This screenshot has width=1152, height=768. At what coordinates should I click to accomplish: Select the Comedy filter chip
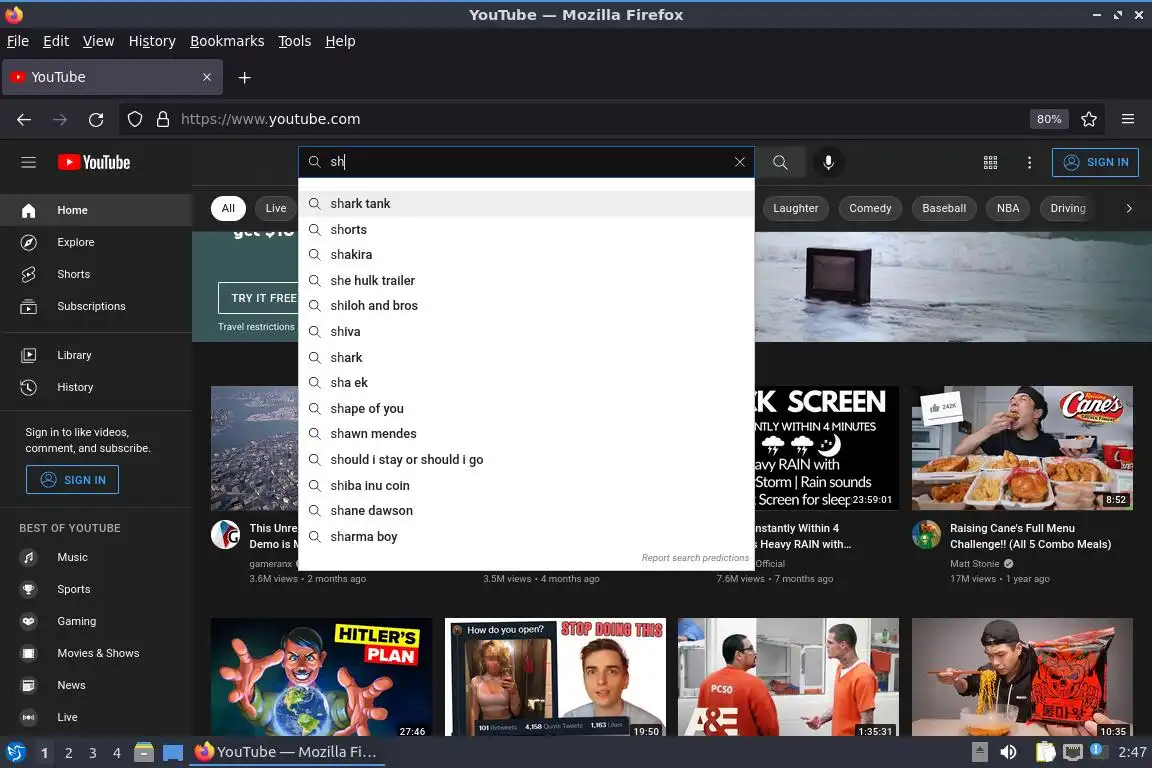point(870,208)
